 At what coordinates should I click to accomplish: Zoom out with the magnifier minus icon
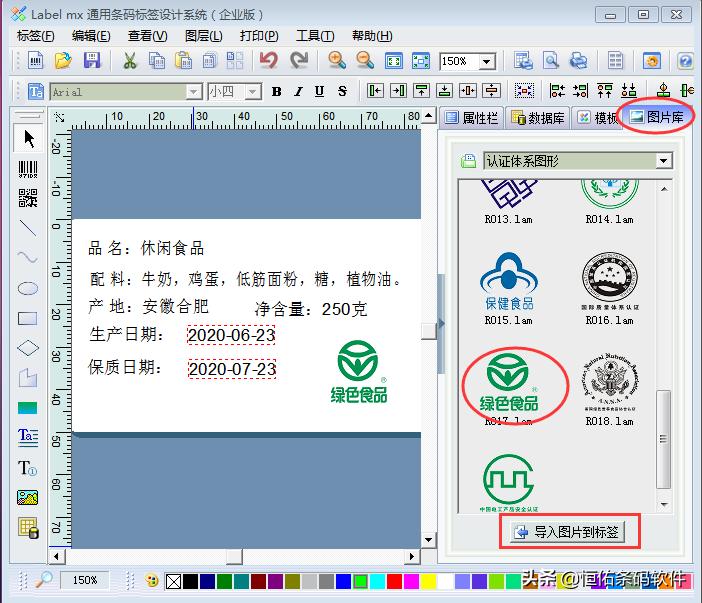tap(365, 60)
